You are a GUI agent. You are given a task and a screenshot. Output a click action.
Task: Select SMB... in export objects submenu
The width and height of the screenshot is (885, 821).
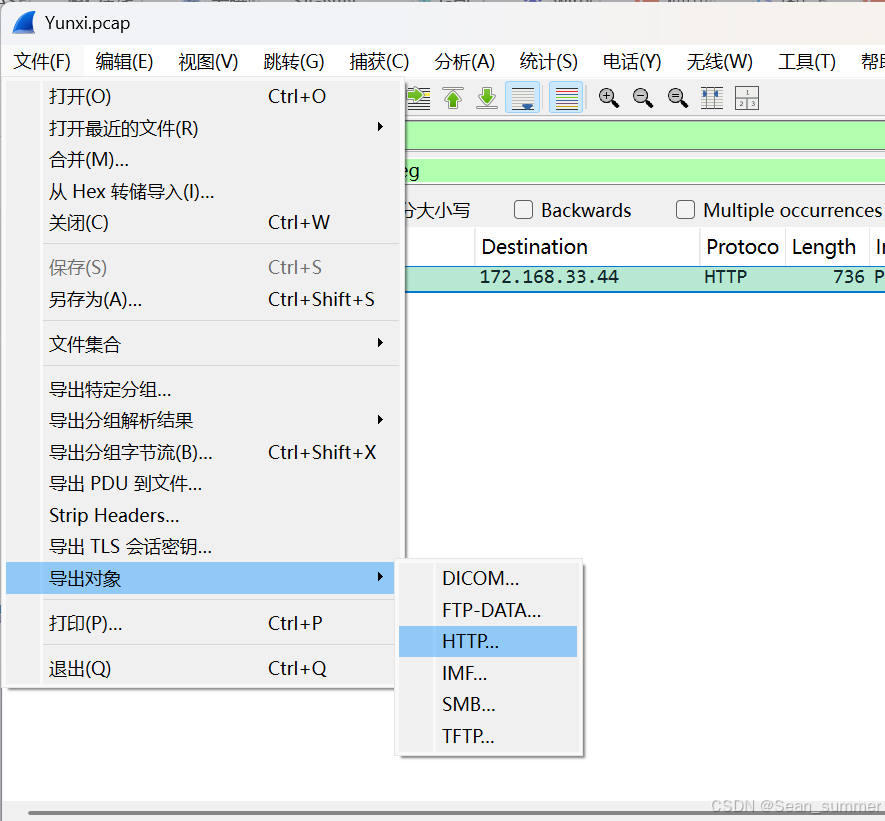[488, 704]
